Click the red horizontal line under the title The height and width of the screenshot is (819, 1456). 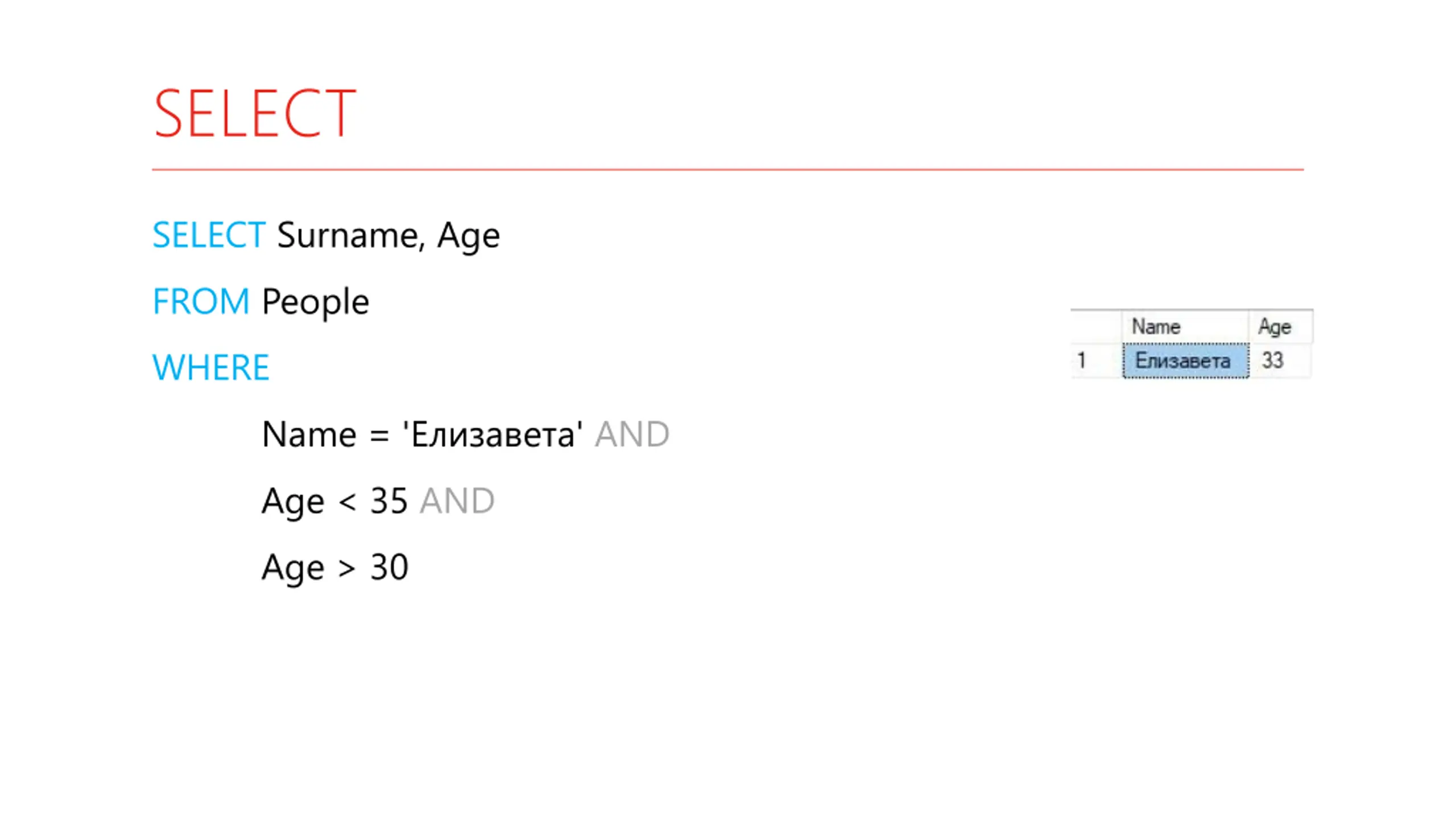click(727, 169)
